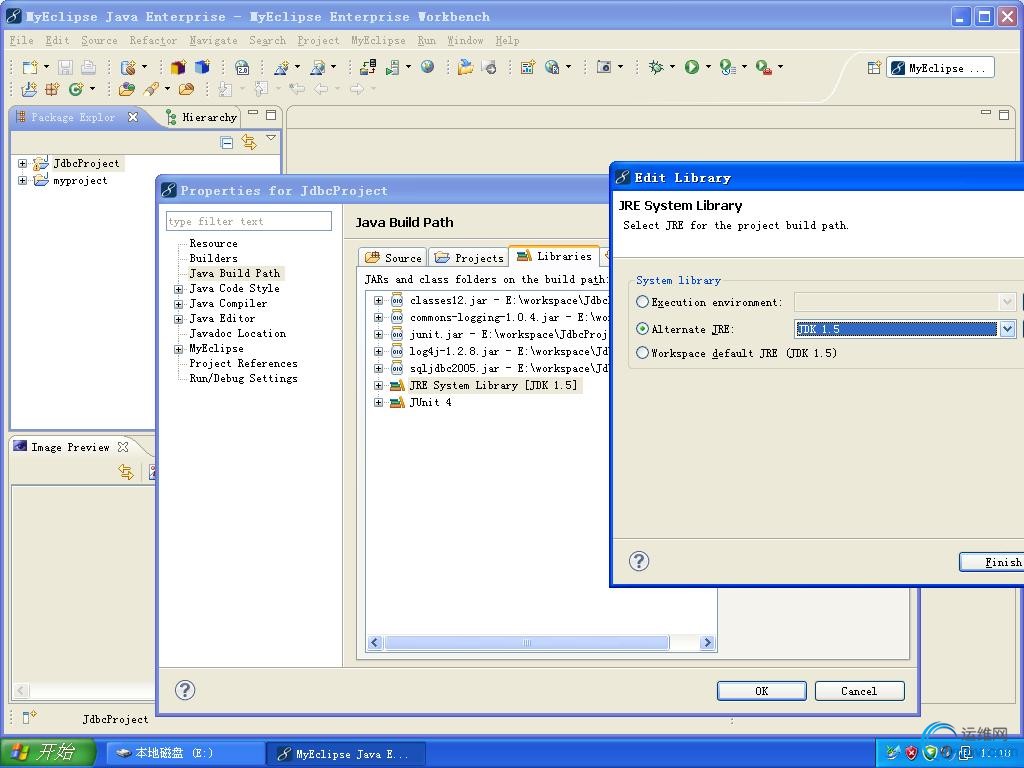
Task: Open the web browser globe icon
Action: [427, 67]
